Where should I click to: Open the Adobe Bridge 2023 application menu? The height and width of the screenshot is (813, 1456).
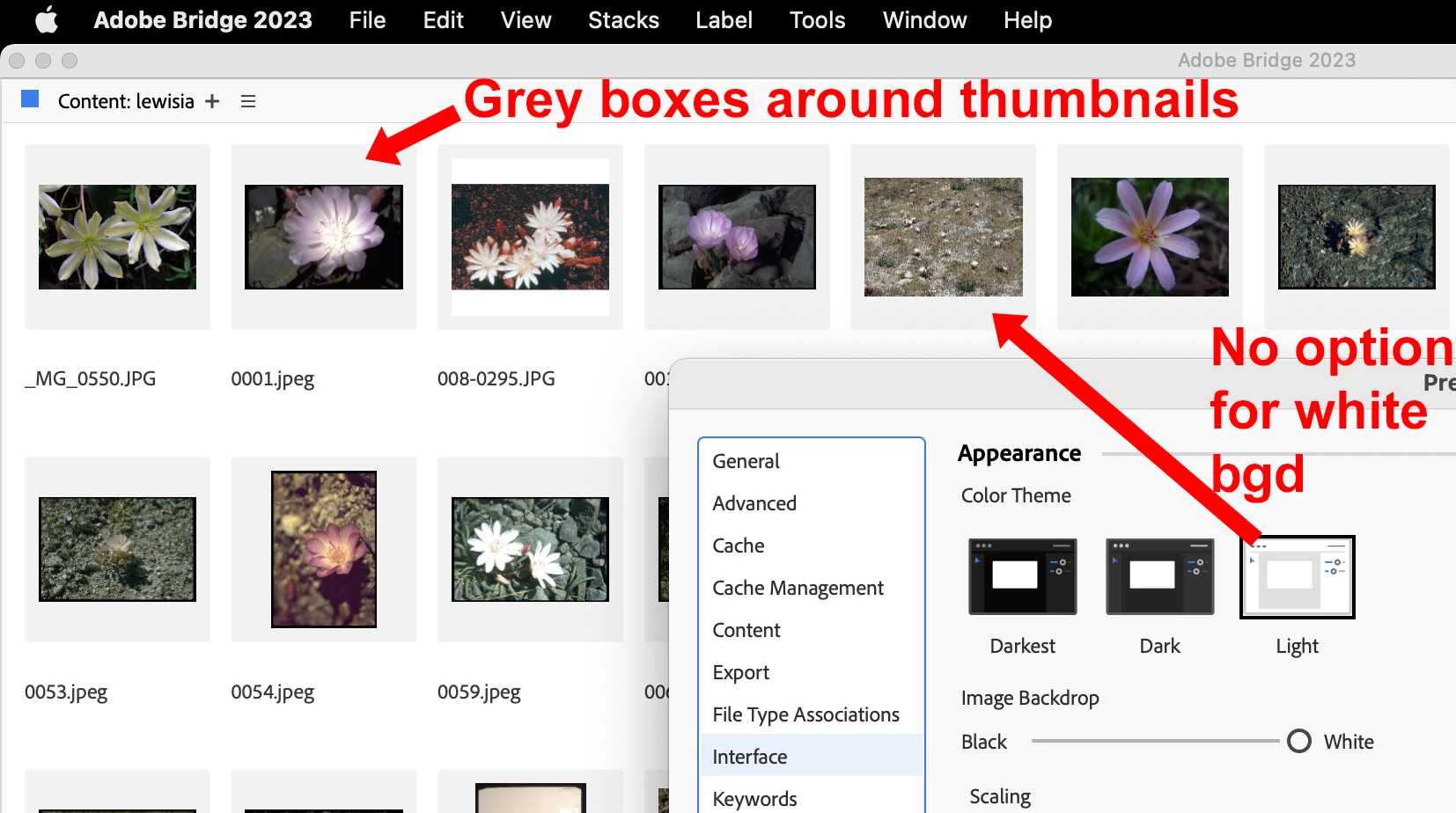tap(202, 20)
